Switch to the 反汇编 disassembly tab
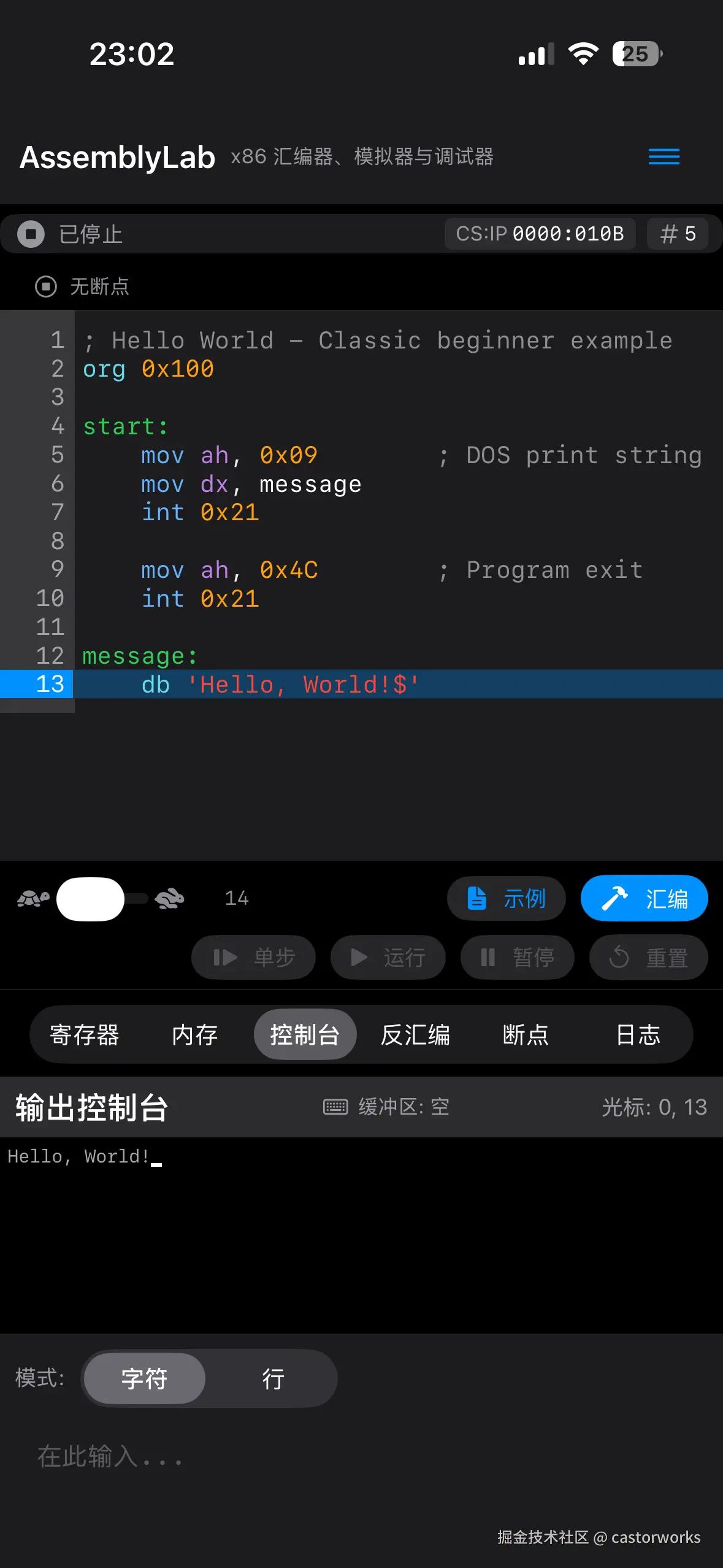Viewport: 723px width, 1568px height. coord(415,1035)
